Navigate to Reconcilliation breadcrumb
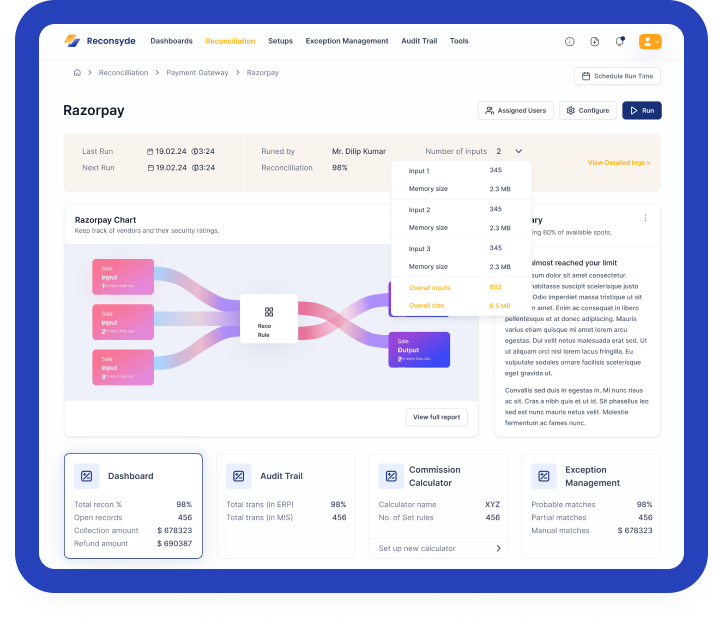723x627 pixels. [123, 73]
